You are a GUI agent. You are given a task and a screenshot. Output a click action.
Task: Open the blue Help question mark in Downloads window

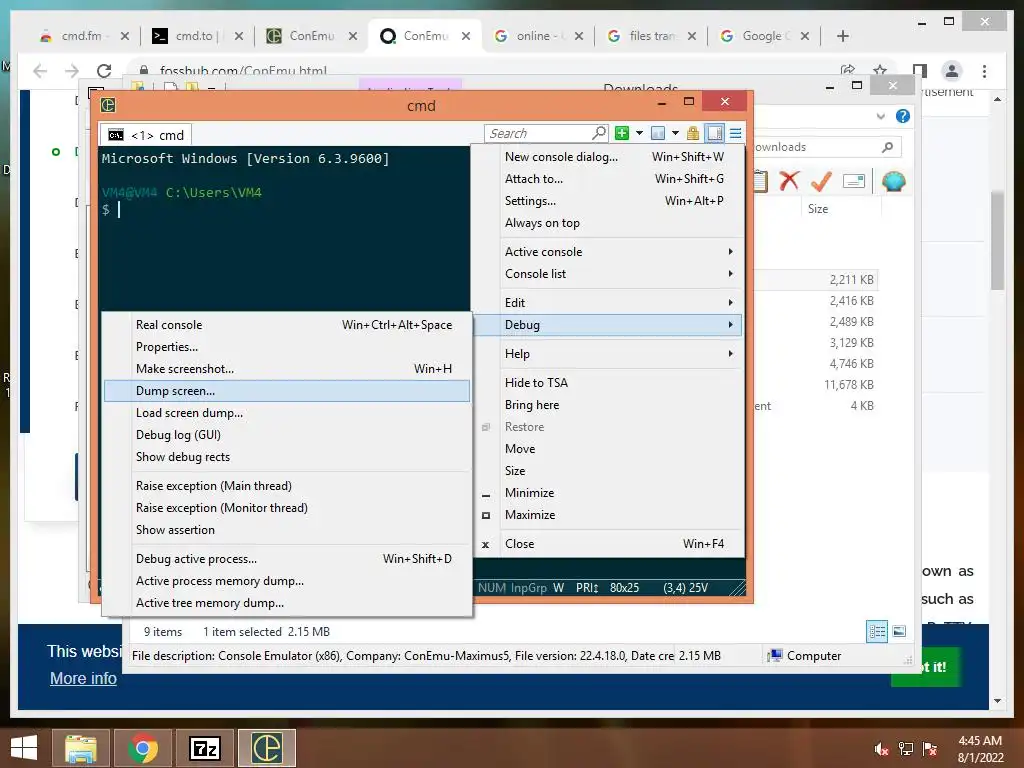coord(903,116)
